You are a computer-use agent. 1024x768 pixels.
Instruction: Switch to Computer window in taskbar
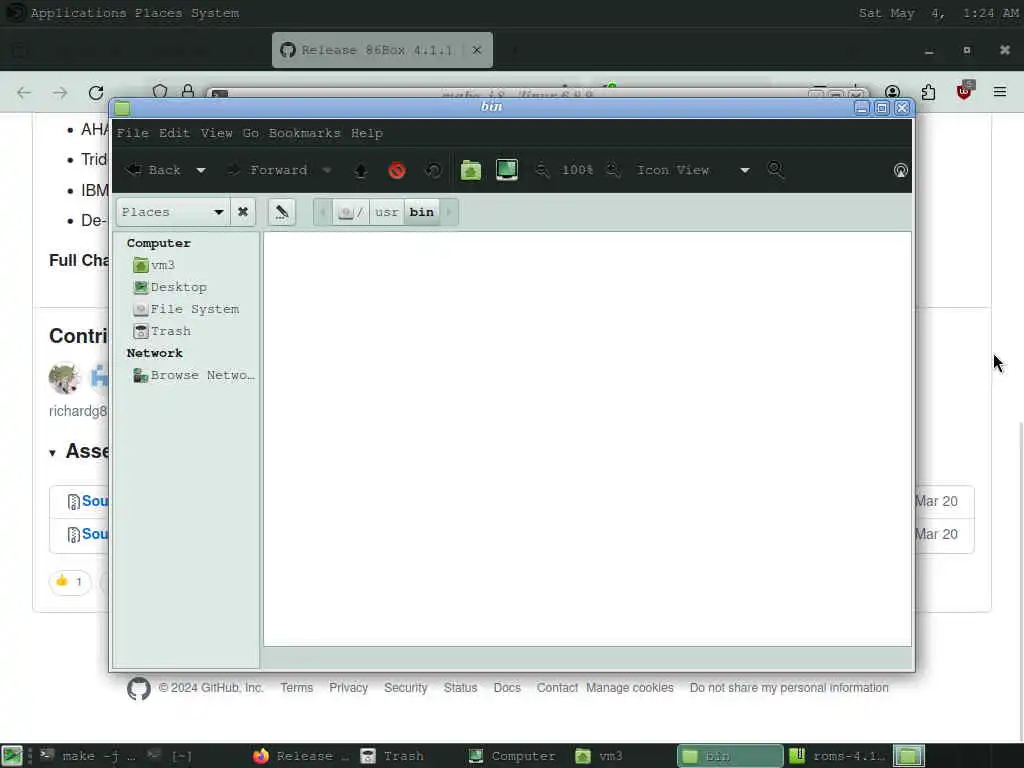click(x=513, y=756)
